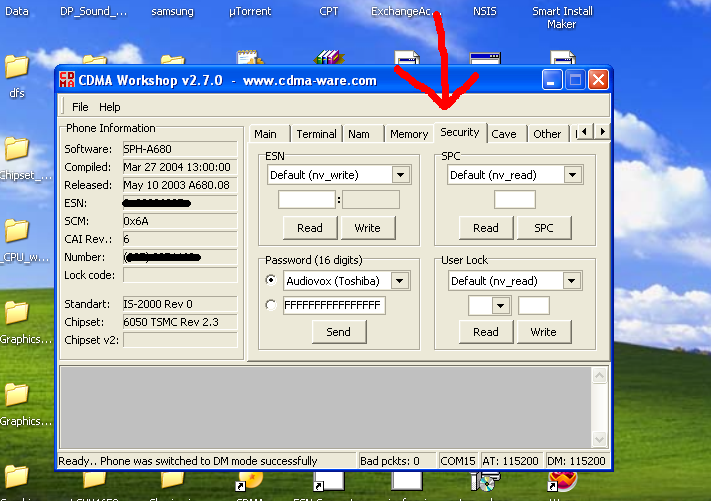
Task: Click the log scrollbar down arrow
Action: [x=599, y=439]
